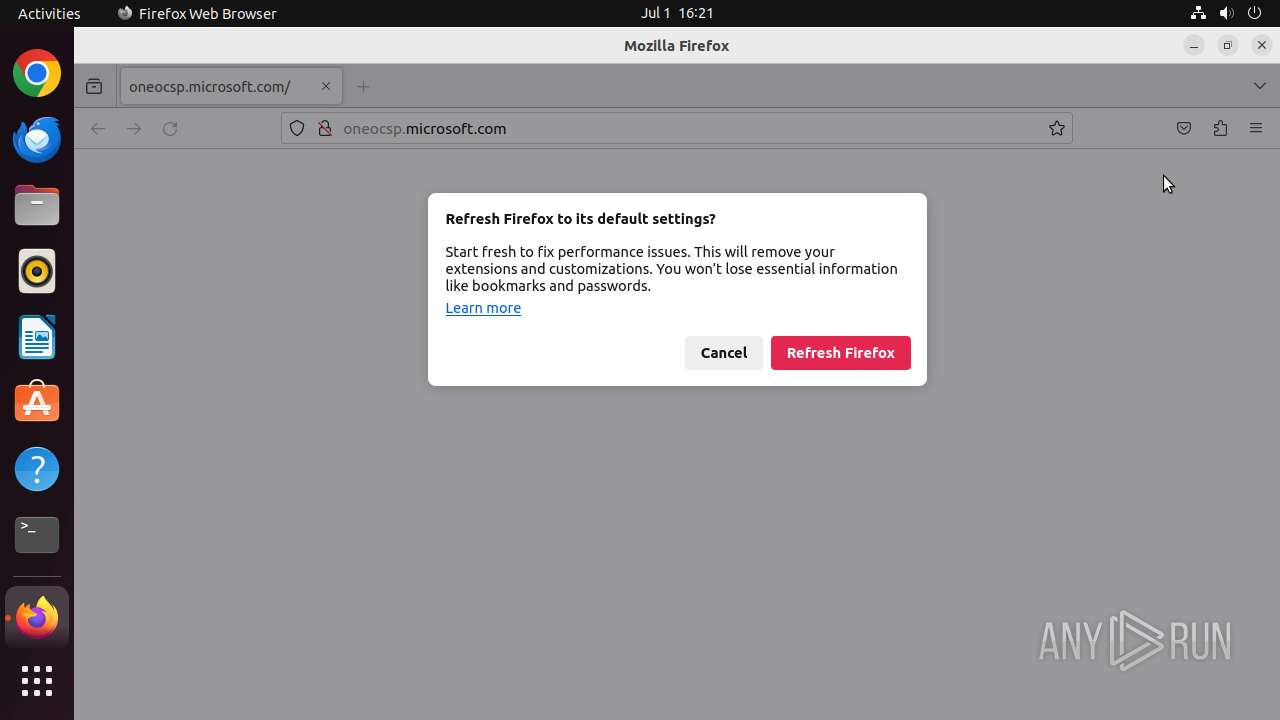Cancel the refresh dialog
Viewport: 1280px width, 720px height.
click(x=724, y=353)
